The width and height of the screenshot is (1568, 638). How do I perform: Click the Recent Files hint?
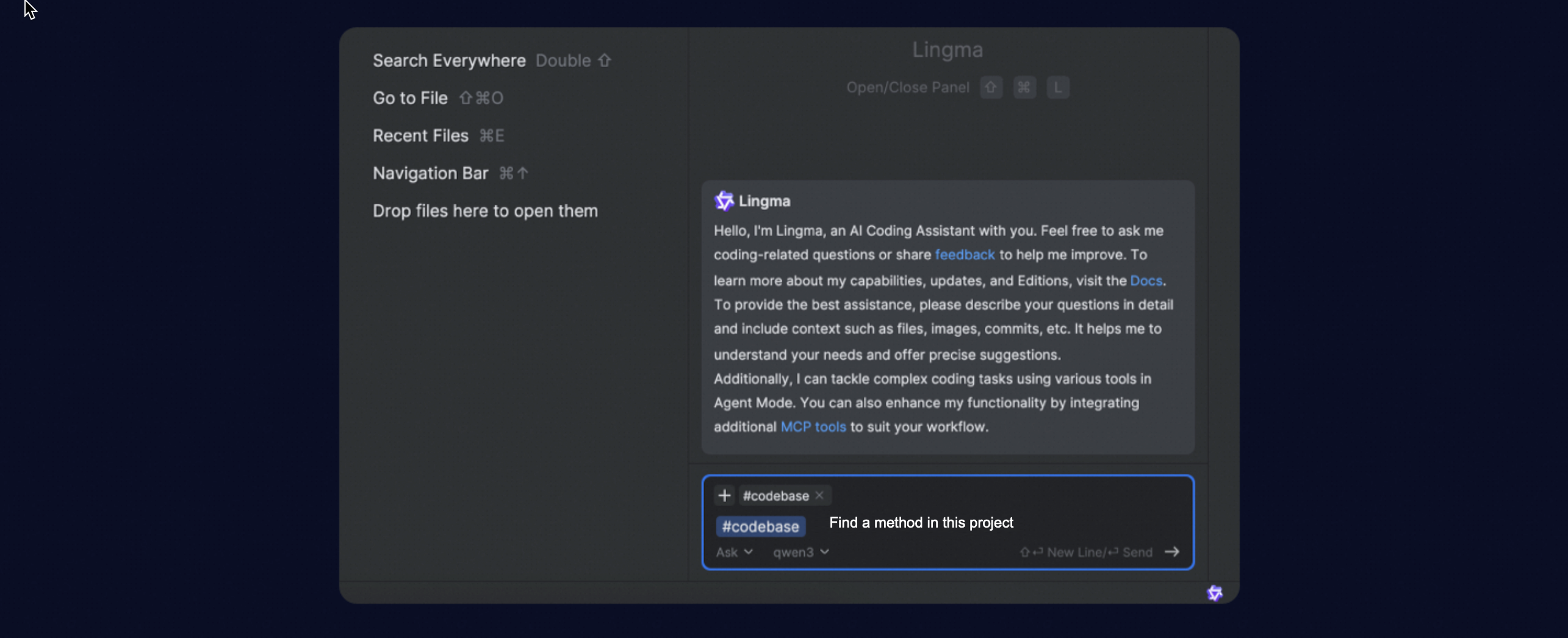(439, 135)
